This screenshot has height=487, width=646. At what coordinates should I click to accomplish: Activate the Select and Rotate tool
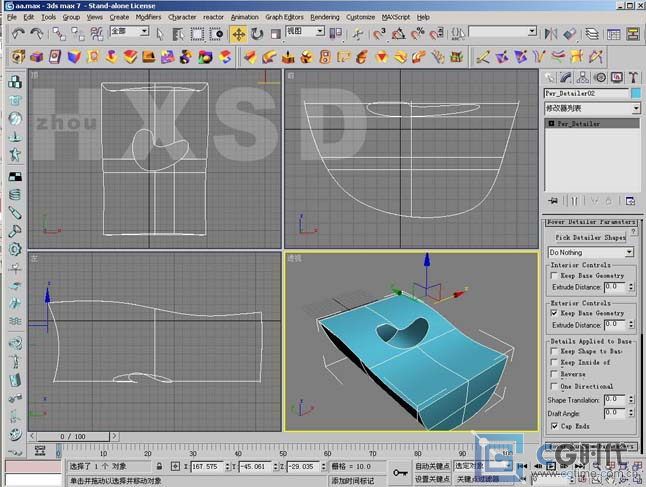coord(257,34)
